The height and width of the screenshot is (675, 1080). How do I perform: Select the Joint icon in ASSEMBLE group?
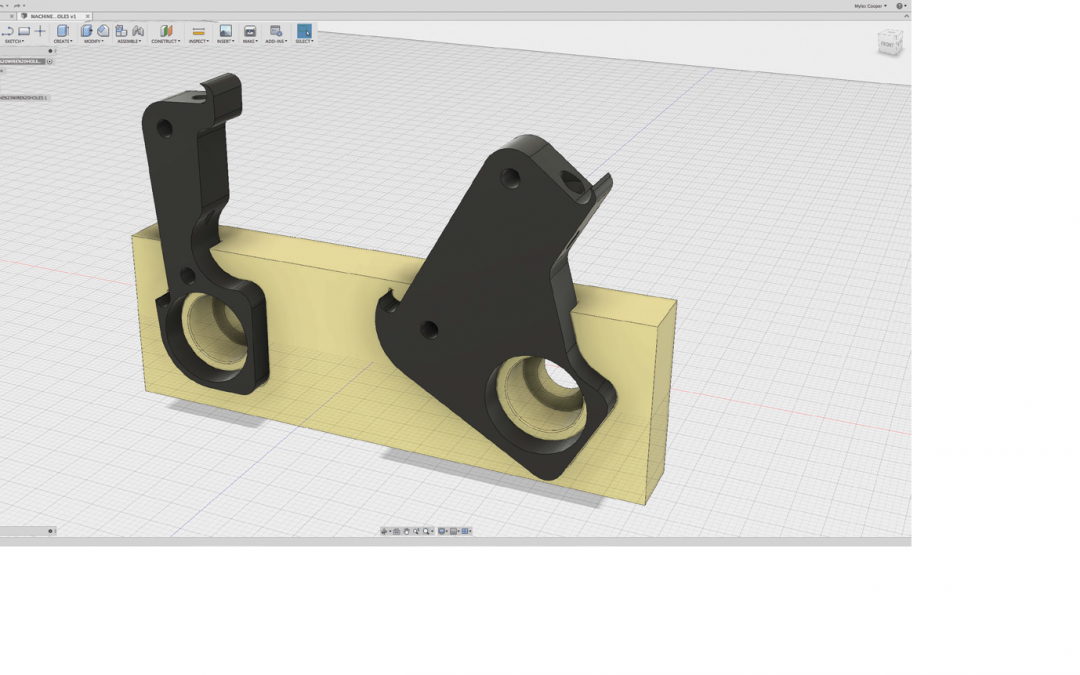tap(138, 31)
